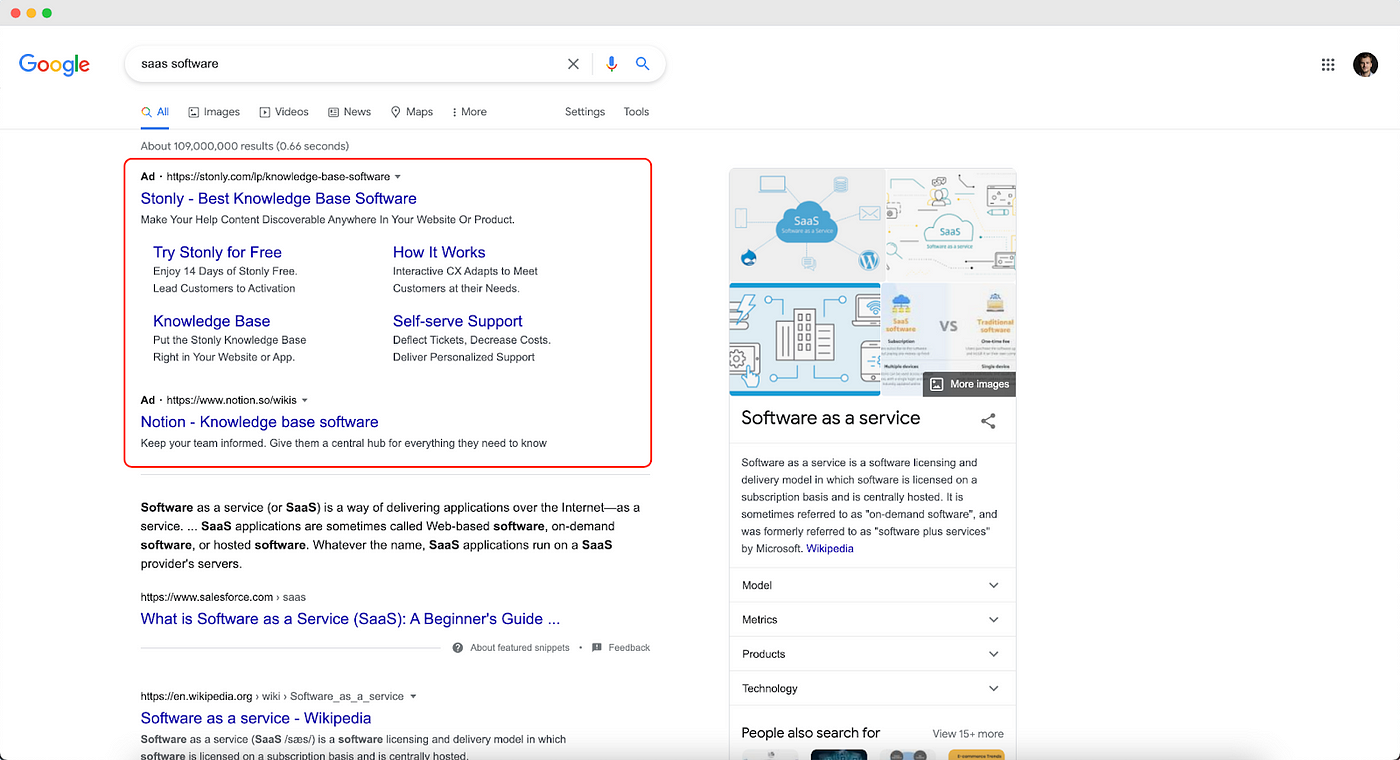This screenshot has height=760, width=1400.
Task: Switch to Maps tab
Action: pos(412,112)
